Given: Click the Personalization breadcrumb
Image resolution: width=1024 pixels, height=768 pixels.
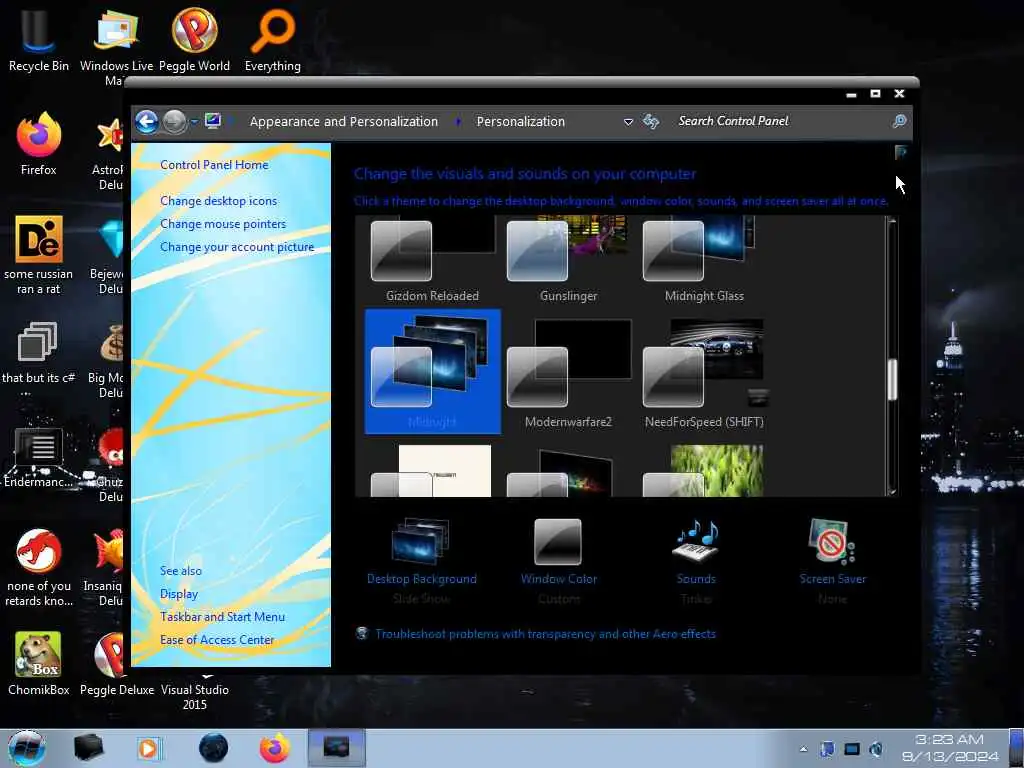Looking at the screenshot, I should tap(520, 121).
